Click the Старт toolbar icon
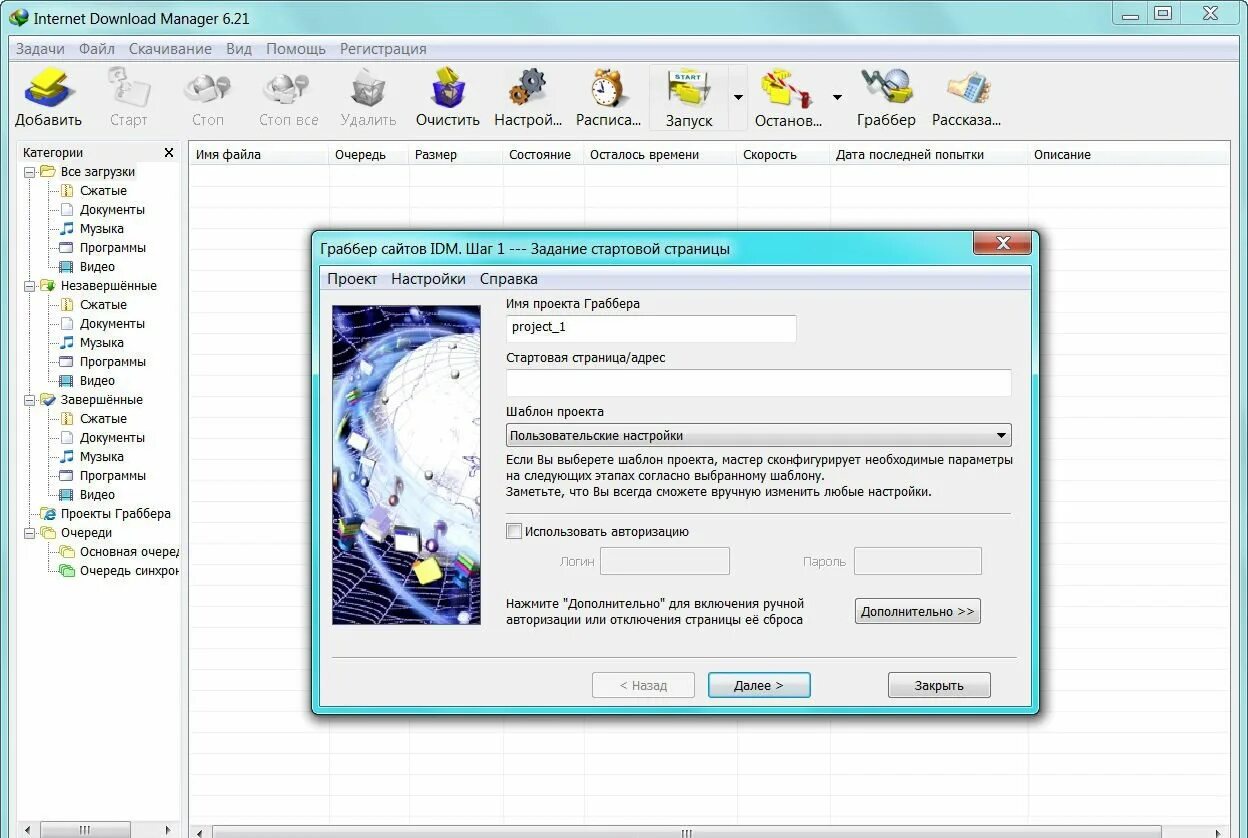 [128, 88]
